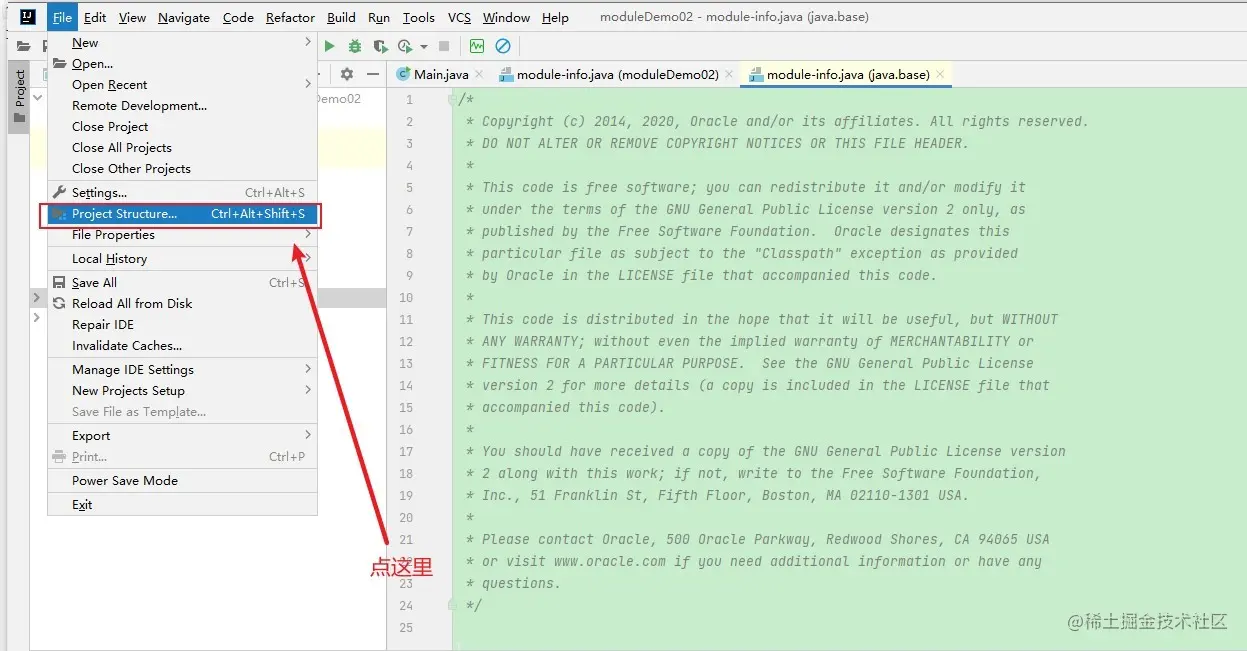Screen dimensions: 1247x651
Task: Click the File menu in menu bar
Action: point(62,17)
